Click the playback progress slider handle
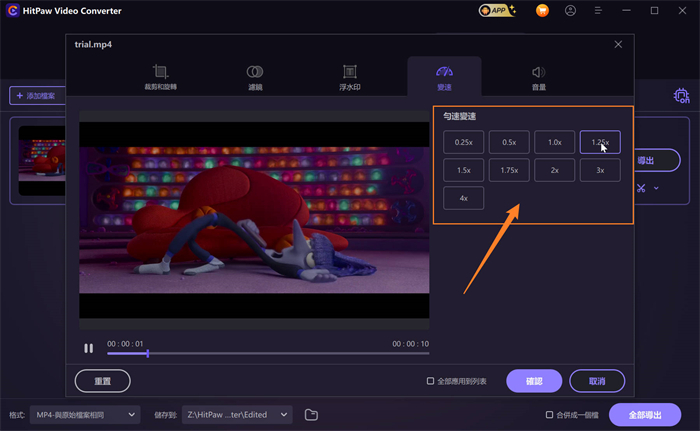This screenshot has height=431, width=700. [147, 353]
